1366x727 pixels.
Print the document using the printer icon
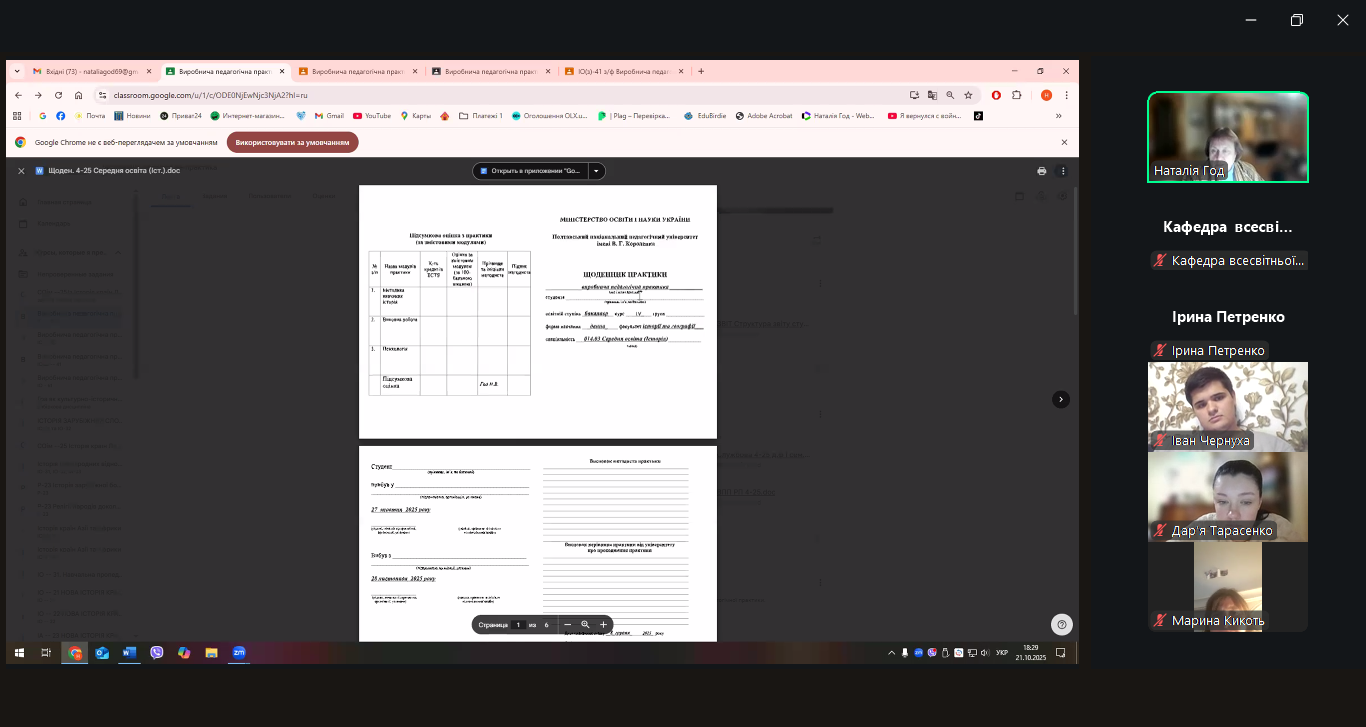1041,171
